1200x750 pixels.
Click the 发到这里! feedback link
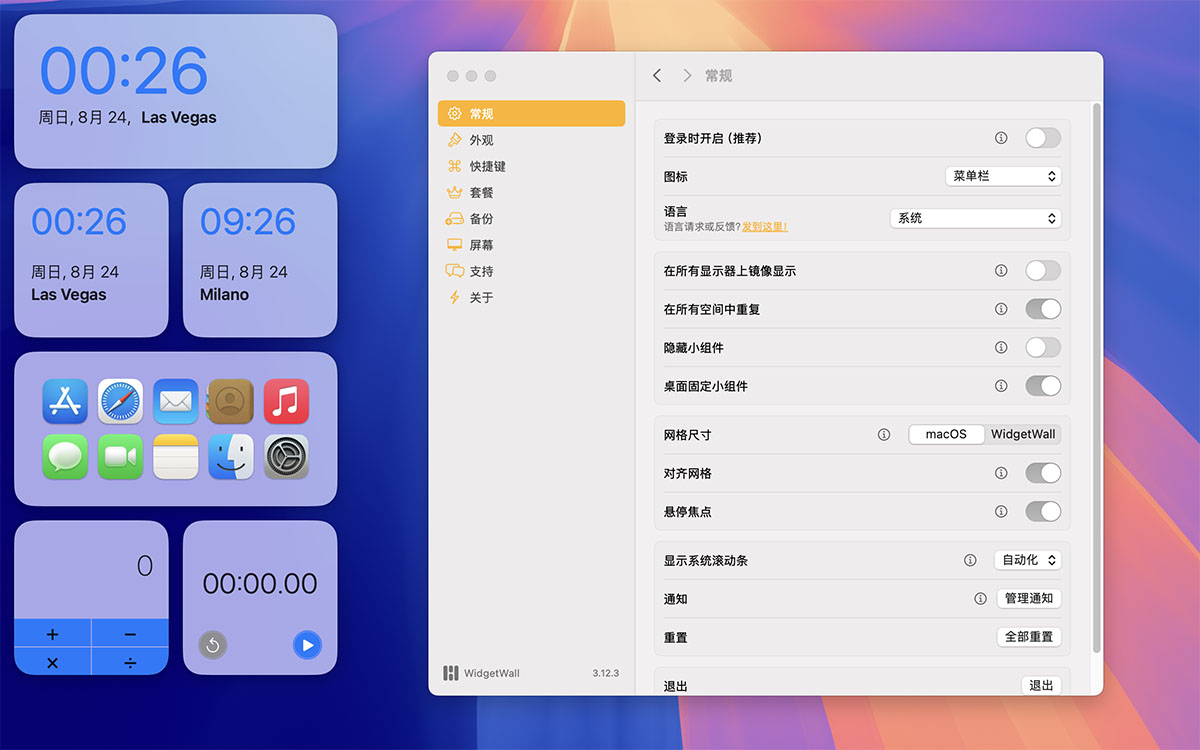click(765, 227)
